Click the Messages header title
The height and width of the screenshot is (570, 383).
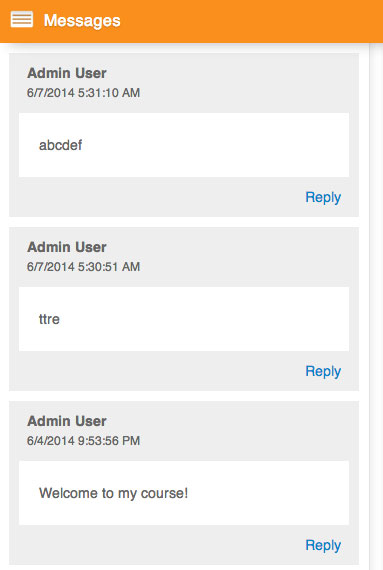click(82, 21)
